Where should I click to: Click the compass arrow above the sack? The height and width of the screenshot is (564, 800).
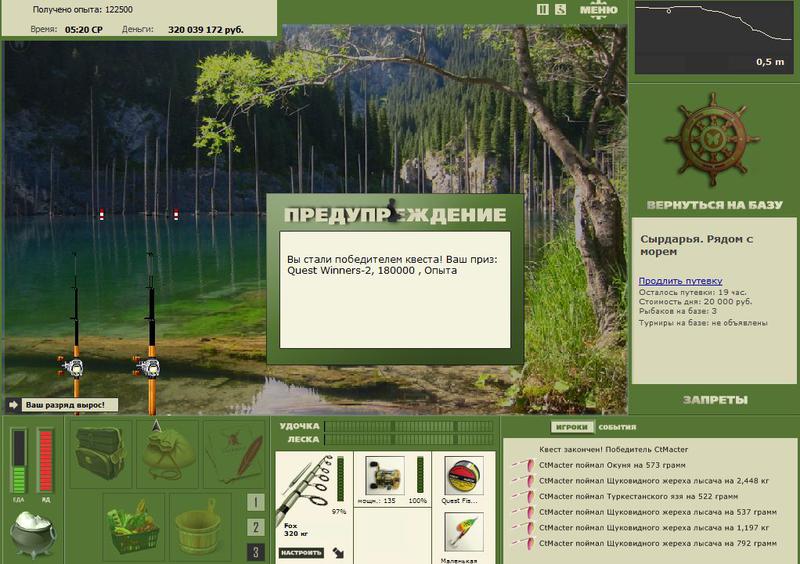tap(157, 425)
